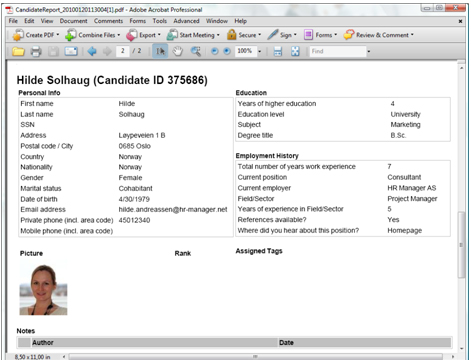Open the Tools menu
Viewport: 471px width, 360px height.
point(160,21)
